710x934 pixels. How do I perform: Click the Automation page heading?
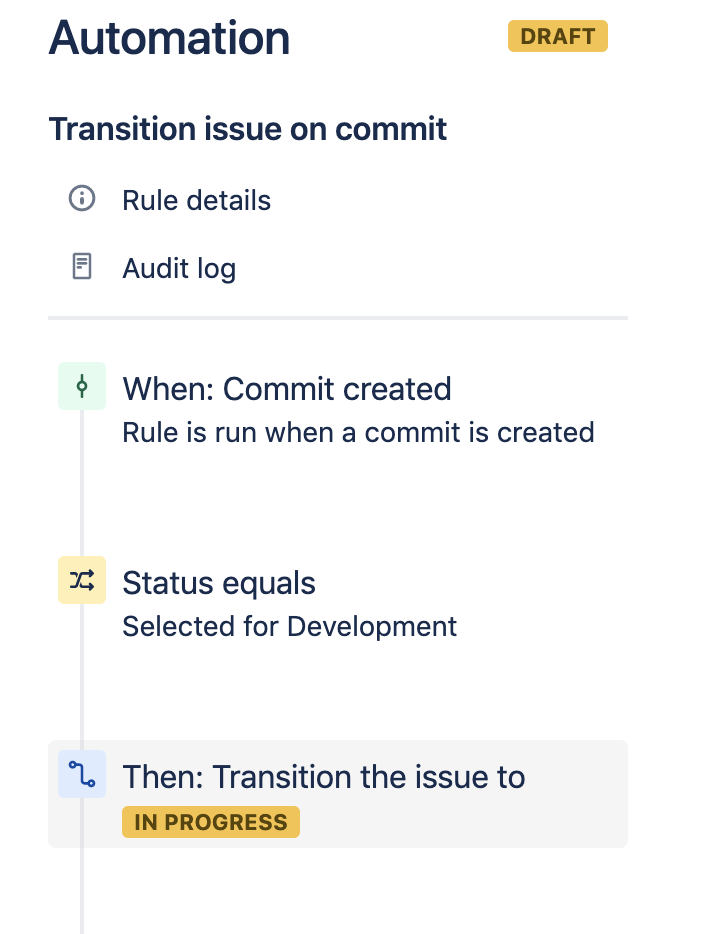point(168,37)
